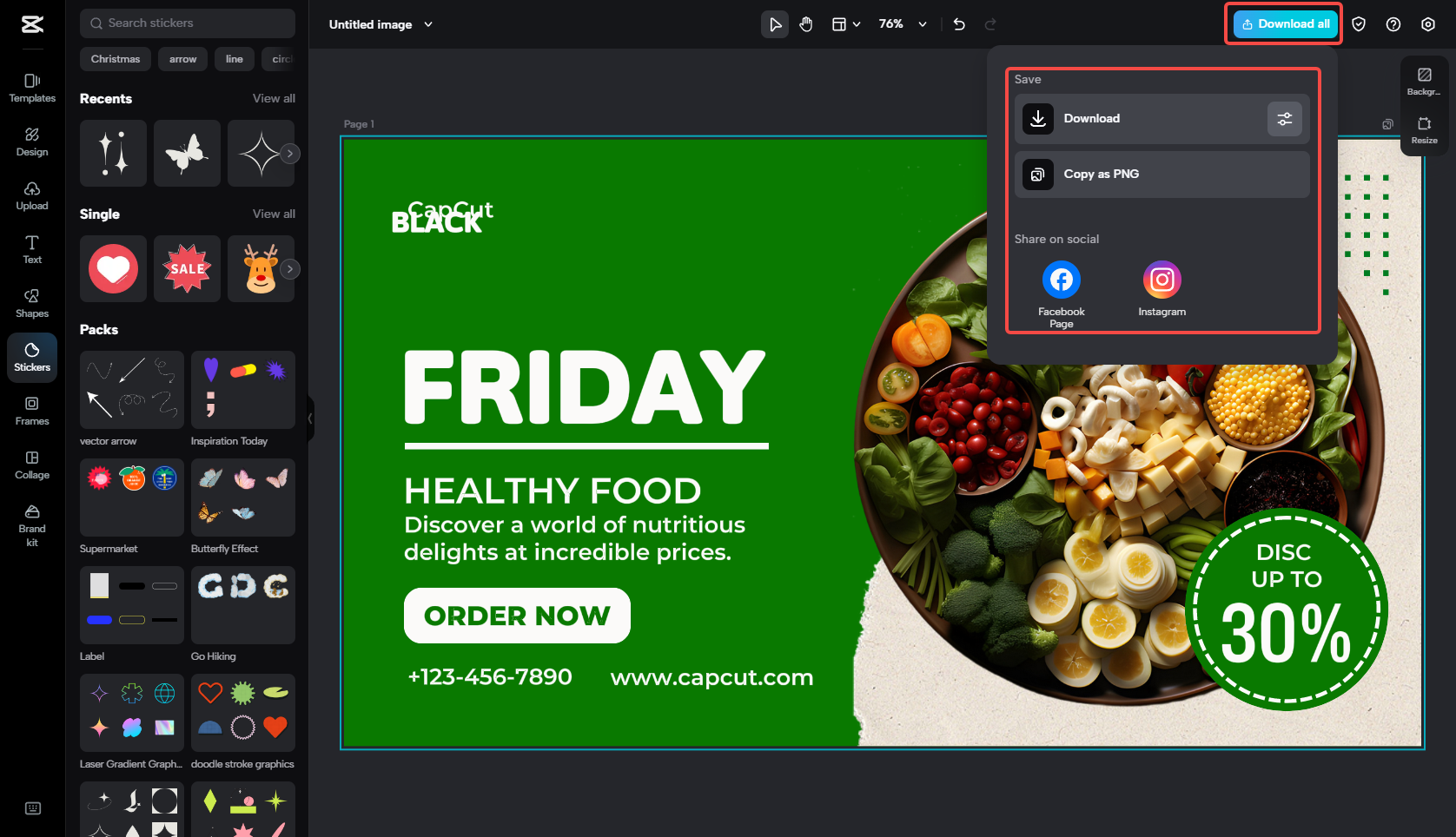The width and height of the screenshot is (1456, 837).
Task: Open the Design panel
Action: 32,142
